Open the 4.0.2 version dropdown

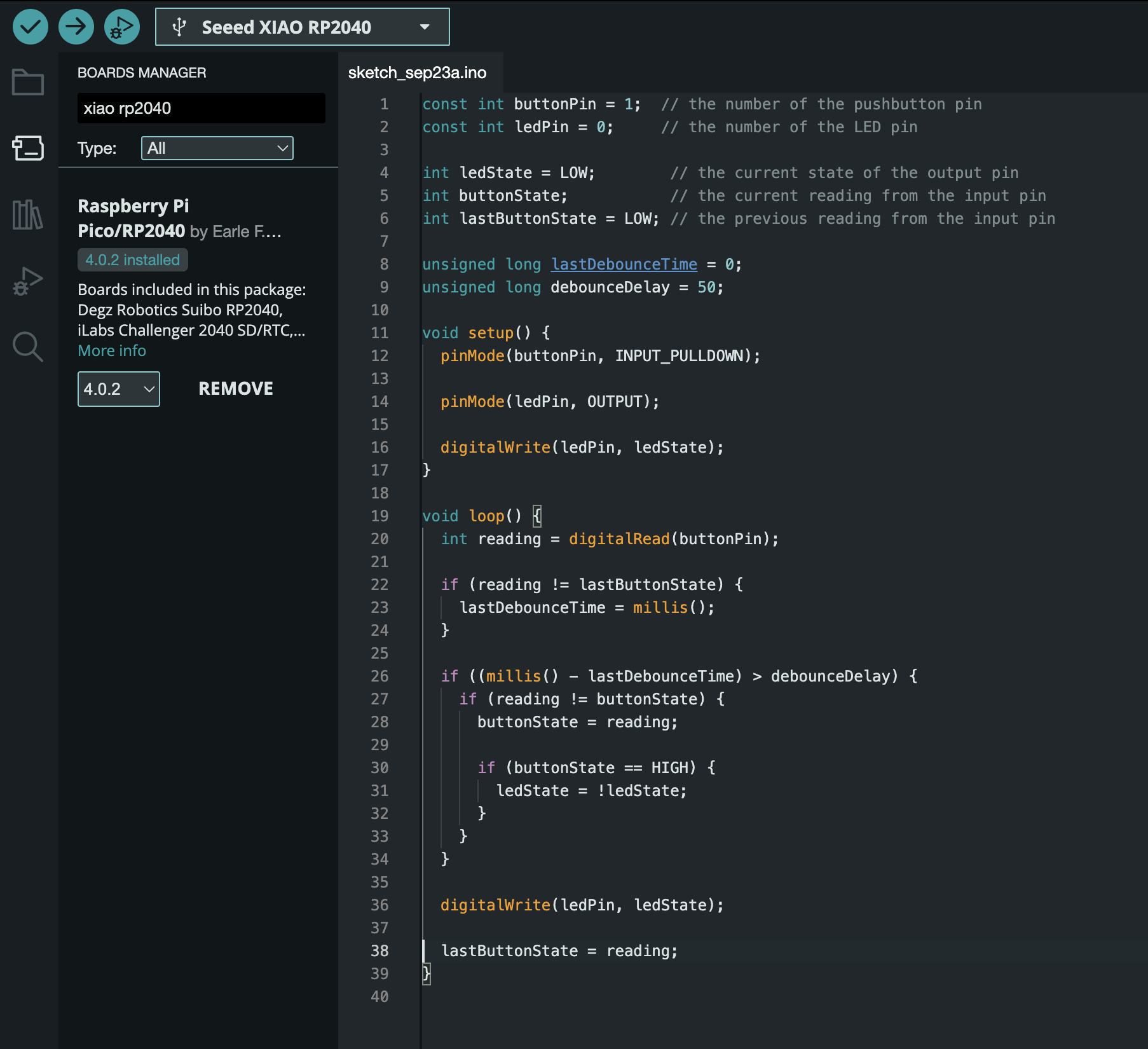click(x=119, y=389)
